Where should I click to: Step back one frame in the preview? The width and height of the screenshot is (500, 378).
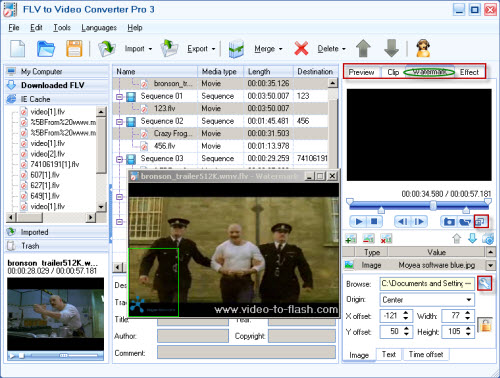click(x=403, y=221)
